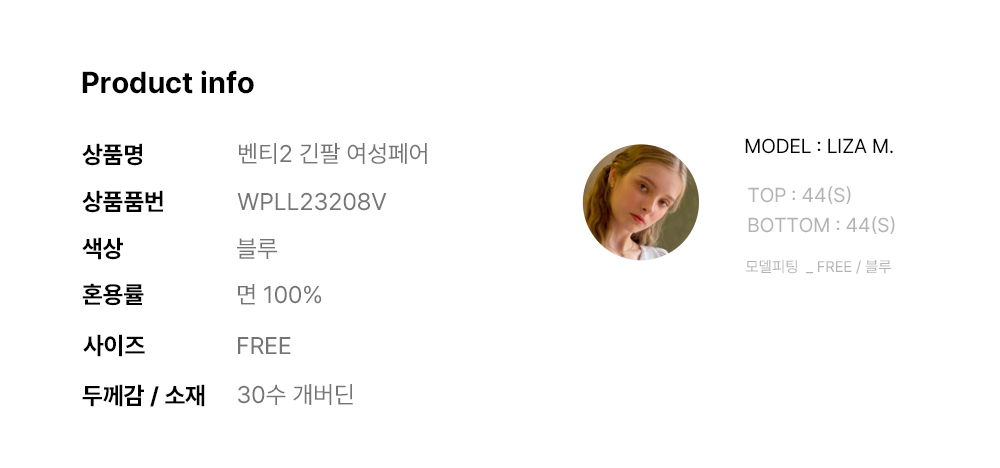Click the 44(S) value beside BOTTOM
Screen dimensions: 1000x468
[x=871, y=225]
